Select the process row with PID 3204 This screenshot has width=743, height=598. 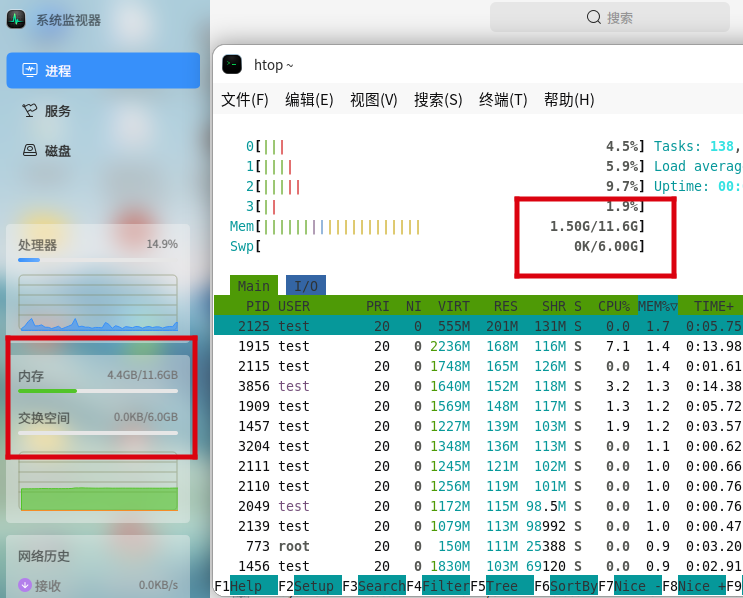point(479,446)
